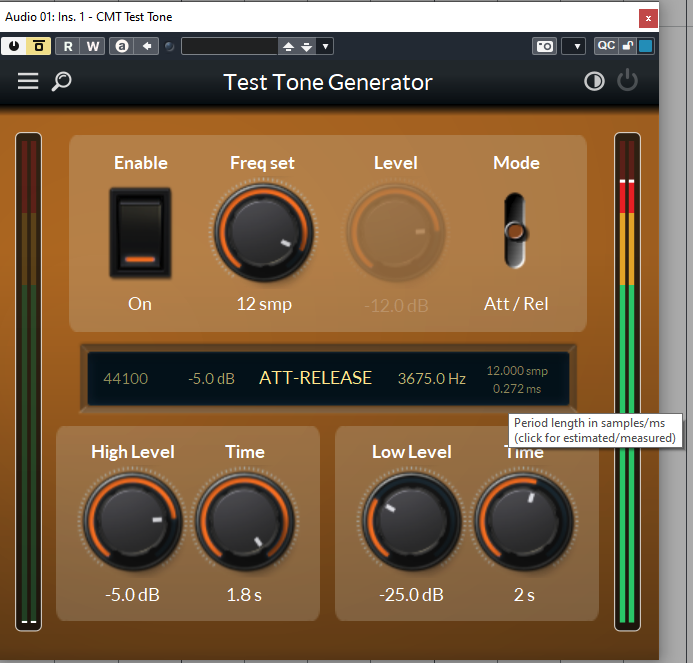Click the magnifier search icon
The image size is (693, 663).
coord(61,82)
